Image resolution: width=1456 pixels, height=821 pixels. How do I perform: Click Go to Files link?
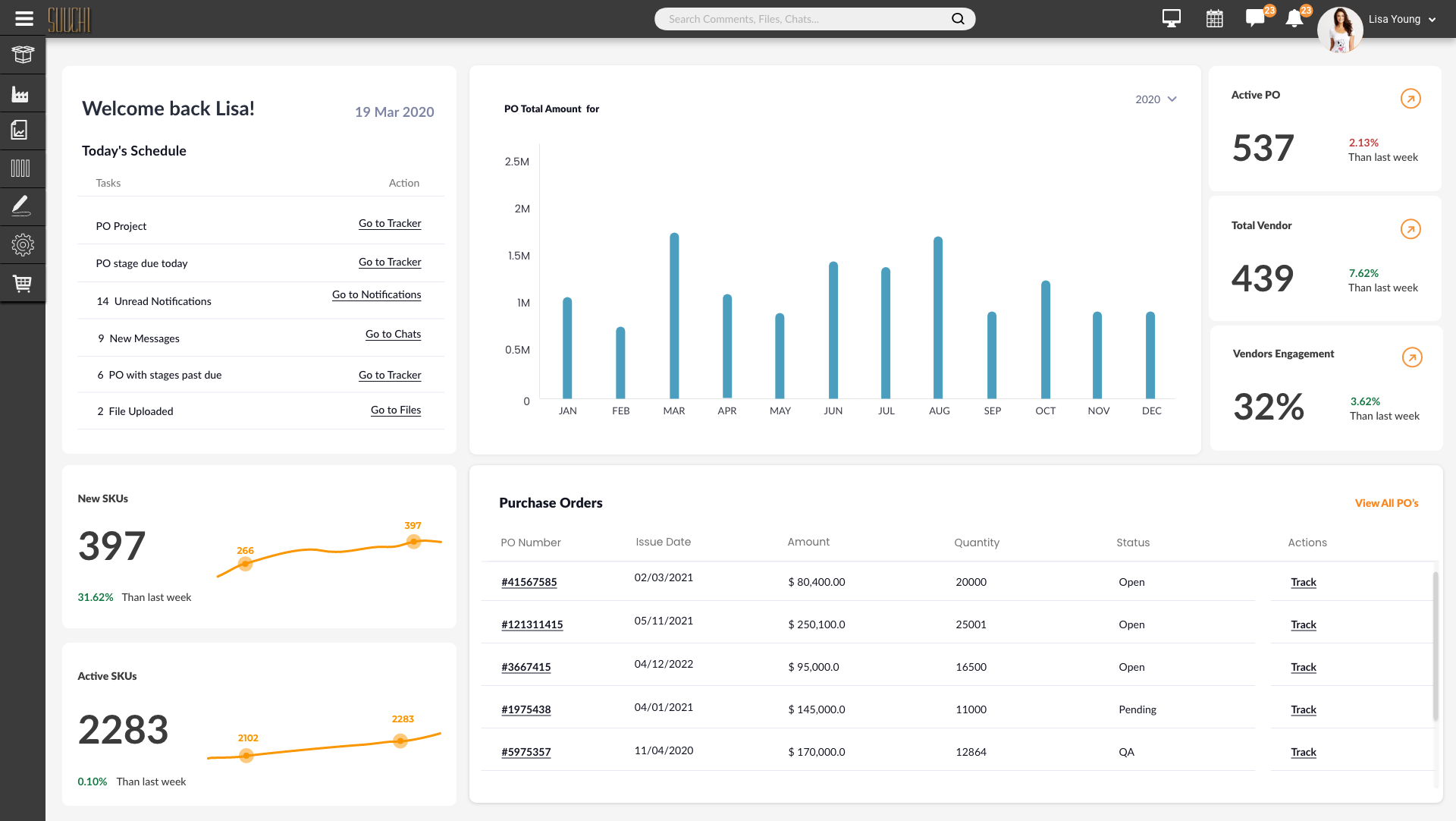[396, 410]
